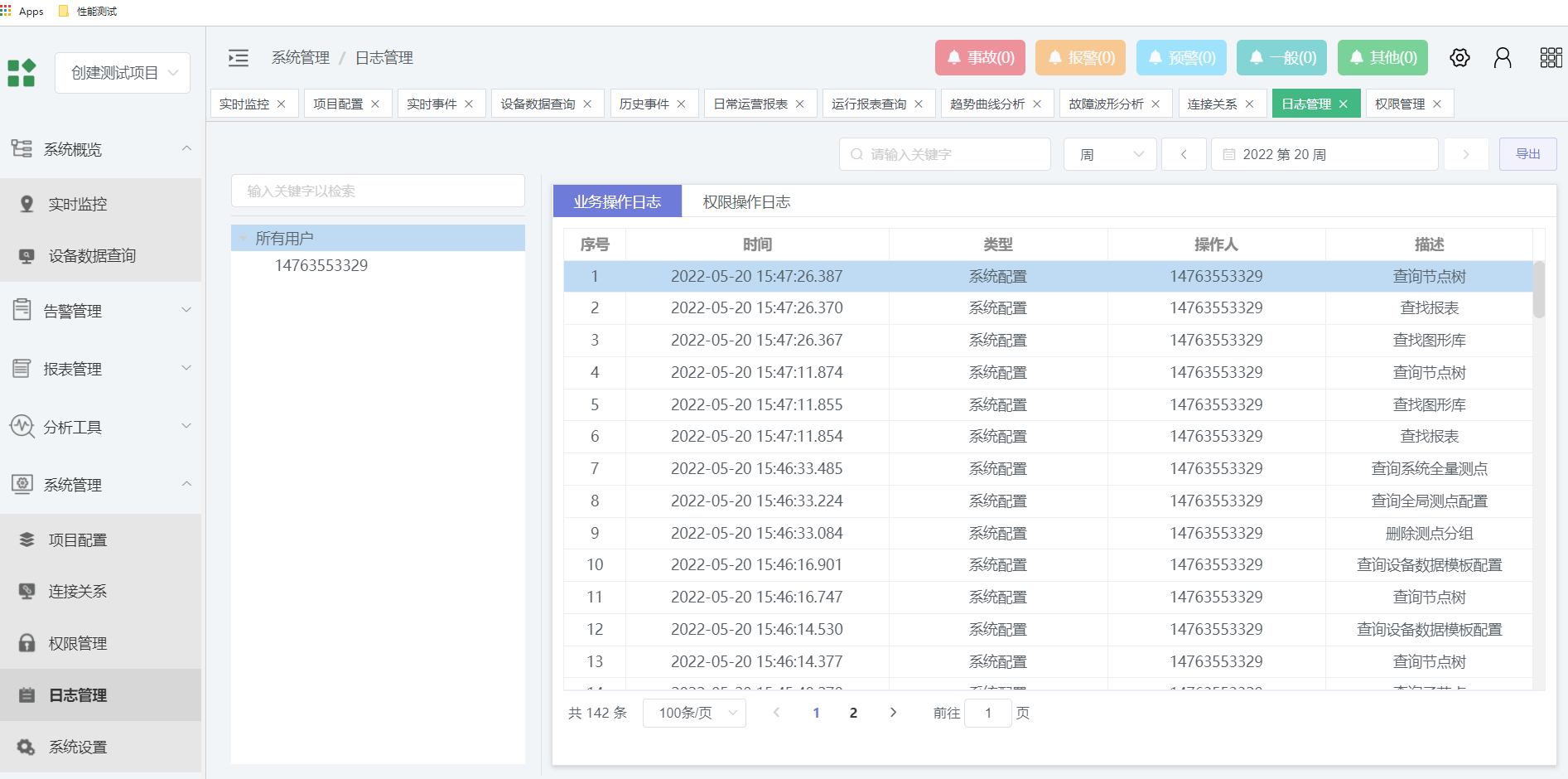Viewport: 1568px width, 779px height.
Task: Expand the 分析工具 menu section
Action: (x=186, y=426)
